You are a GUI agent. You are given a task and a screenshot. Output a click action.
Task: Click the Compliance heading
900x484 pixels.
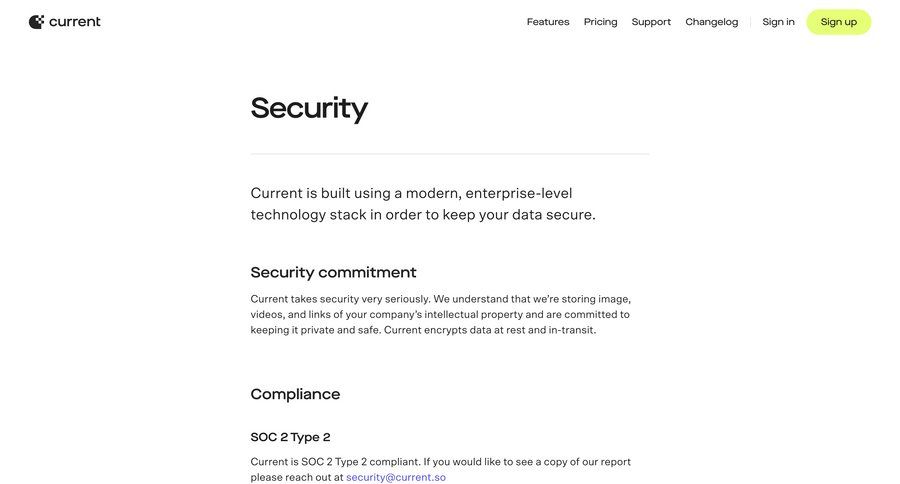(x=295, y=394)
